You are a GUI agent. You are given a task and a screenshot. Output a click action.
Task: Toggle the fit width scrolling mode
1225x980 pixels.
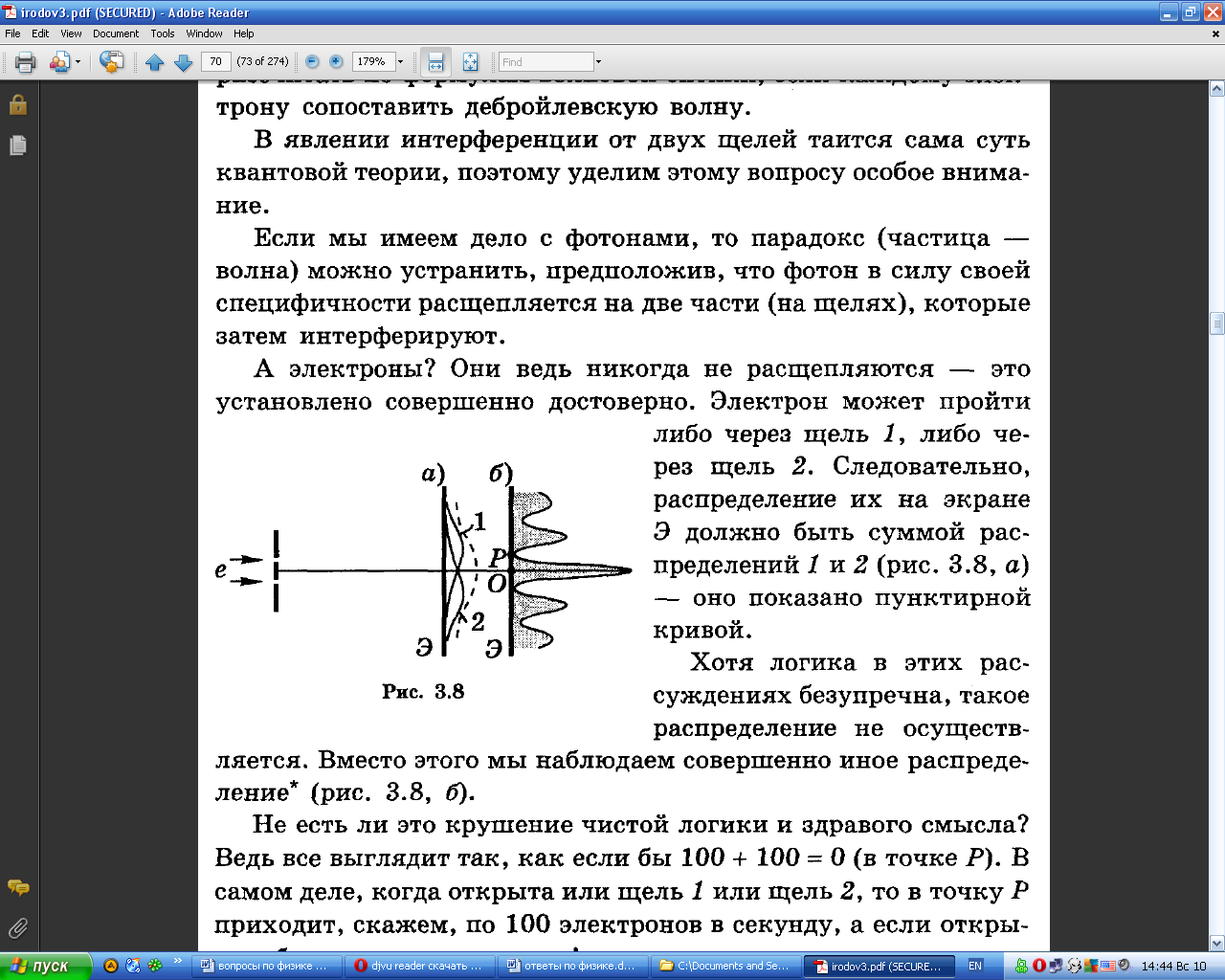435,62
